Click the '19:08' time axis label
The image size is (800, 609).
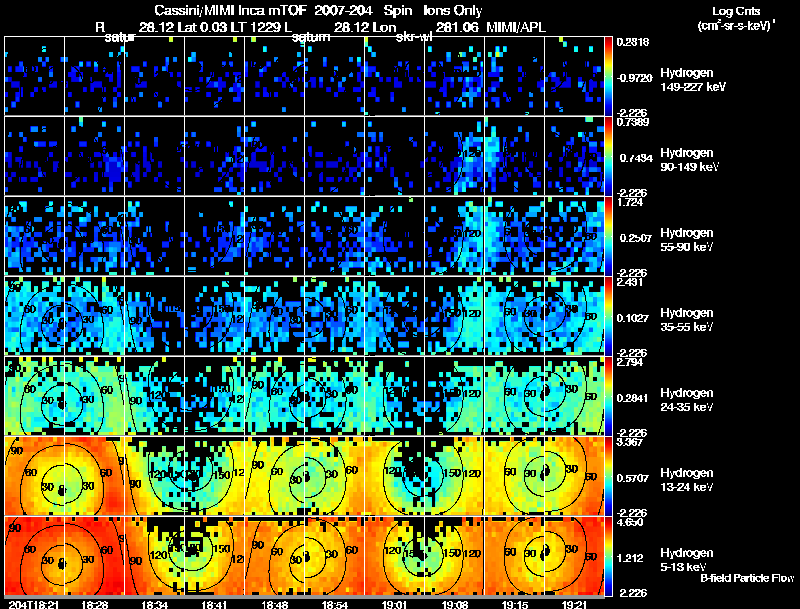tap(455, 604)
